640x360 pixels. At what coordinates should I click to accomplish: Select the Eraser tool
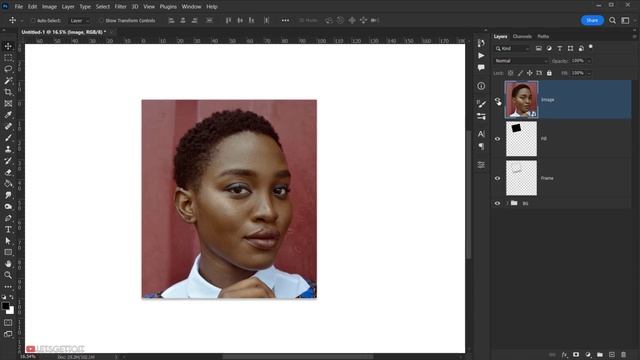[x=8, y=172]
